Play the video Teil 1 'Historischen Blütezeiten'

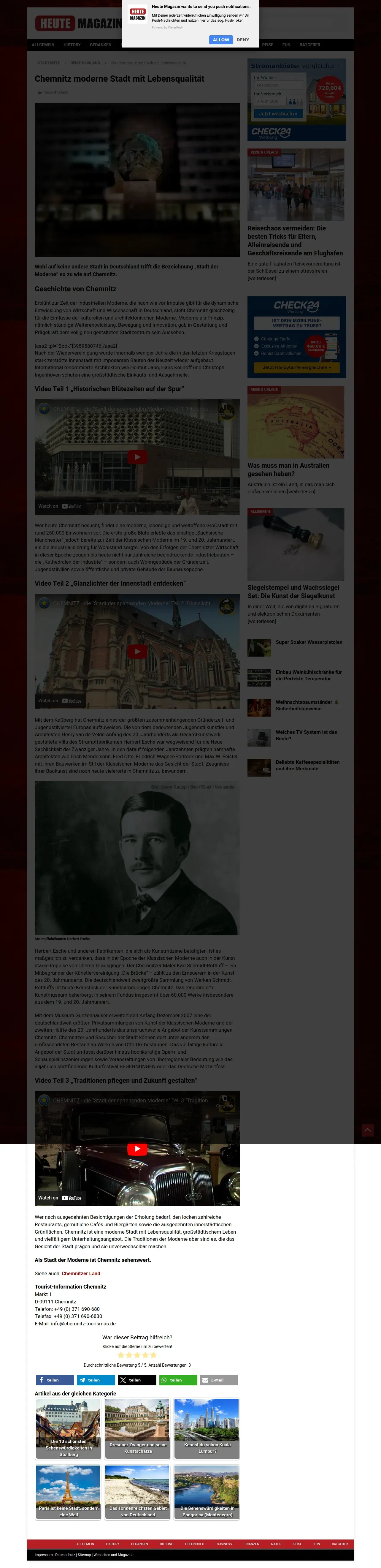pyautogui.click(x=137, y=457)
